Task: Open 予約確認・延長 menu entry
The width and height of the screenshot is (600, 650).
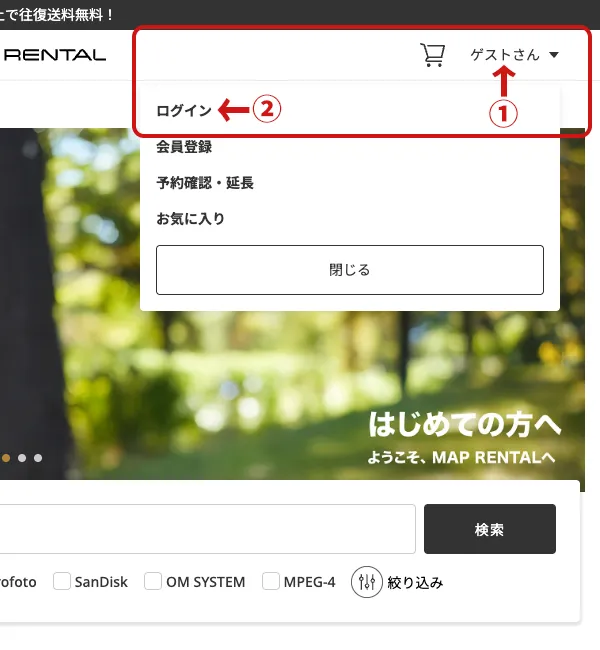Action: click(x=205, y=183)
